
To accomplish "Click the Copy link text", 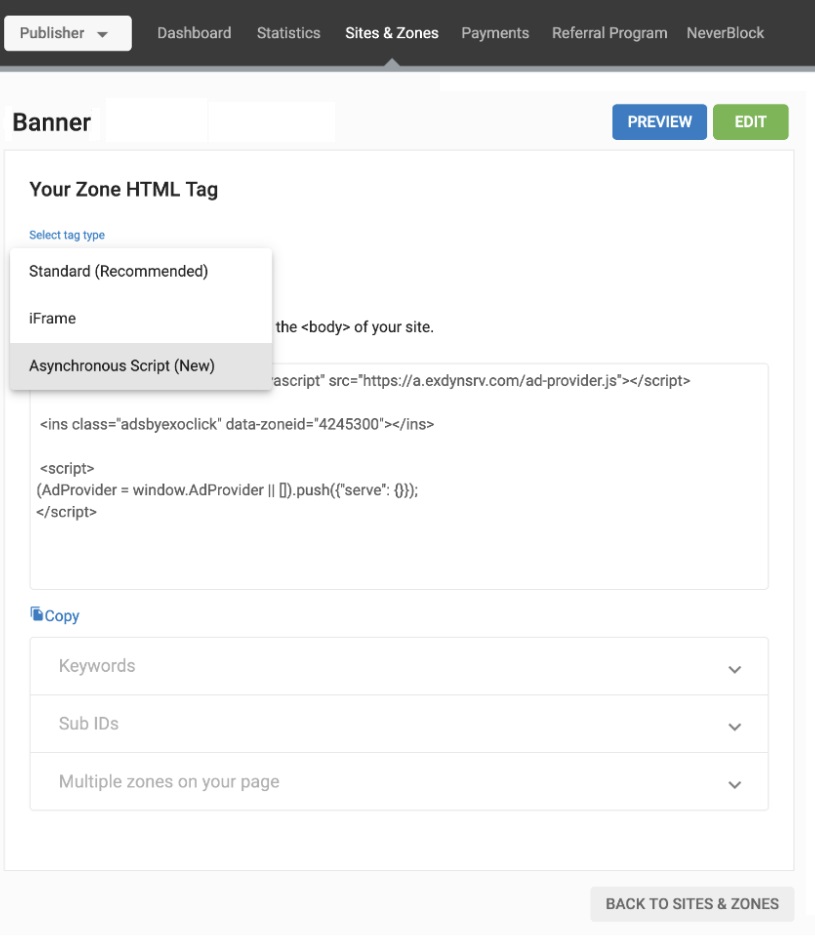I will point(62,615).
